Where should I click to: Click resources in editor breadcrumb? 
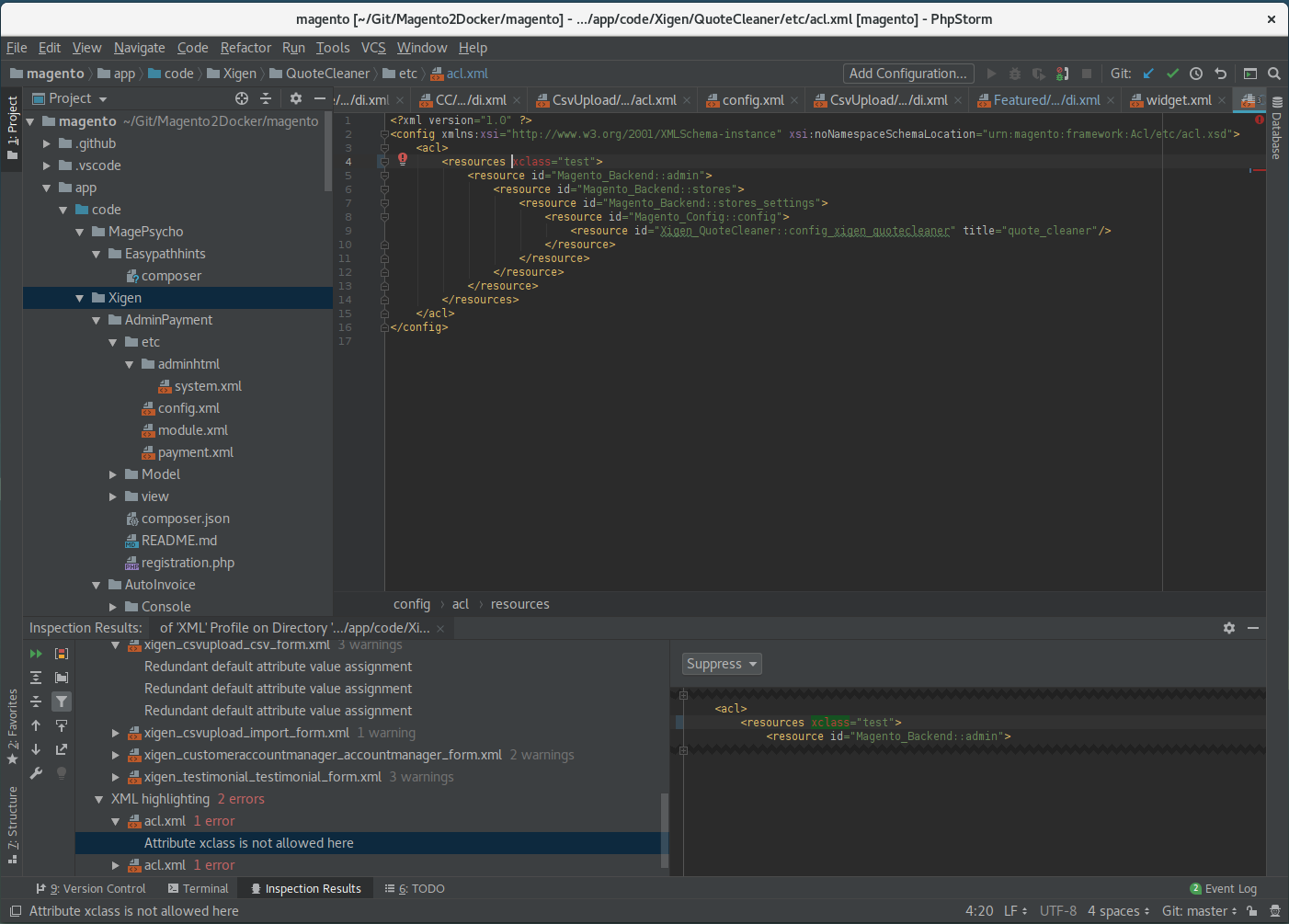click(519, 604)
